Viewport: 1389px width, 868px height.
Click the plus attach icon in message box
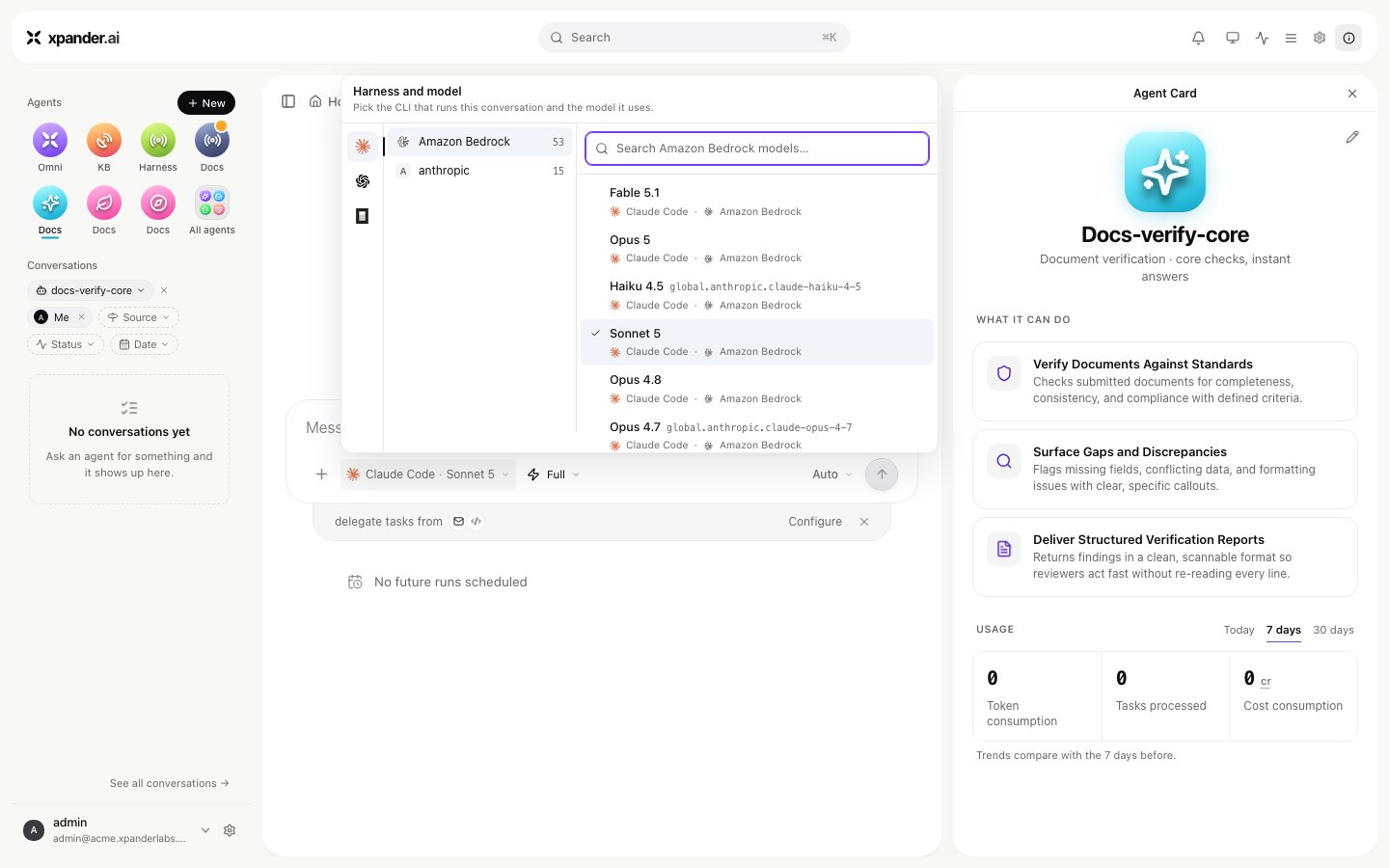coord(322,475)
